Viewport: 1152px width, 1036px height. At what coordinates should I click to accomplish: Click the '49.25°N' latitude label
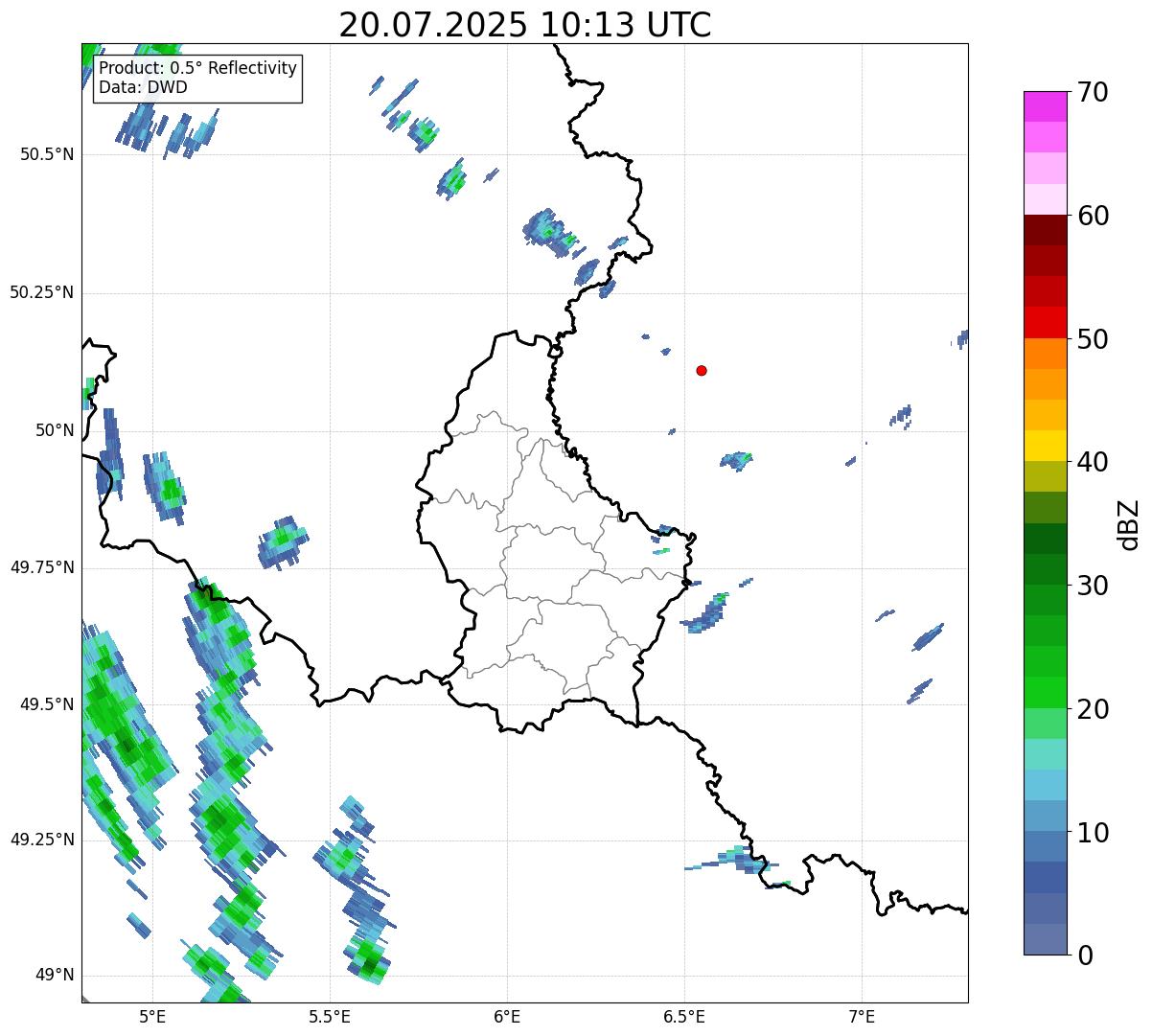point(41,840)
